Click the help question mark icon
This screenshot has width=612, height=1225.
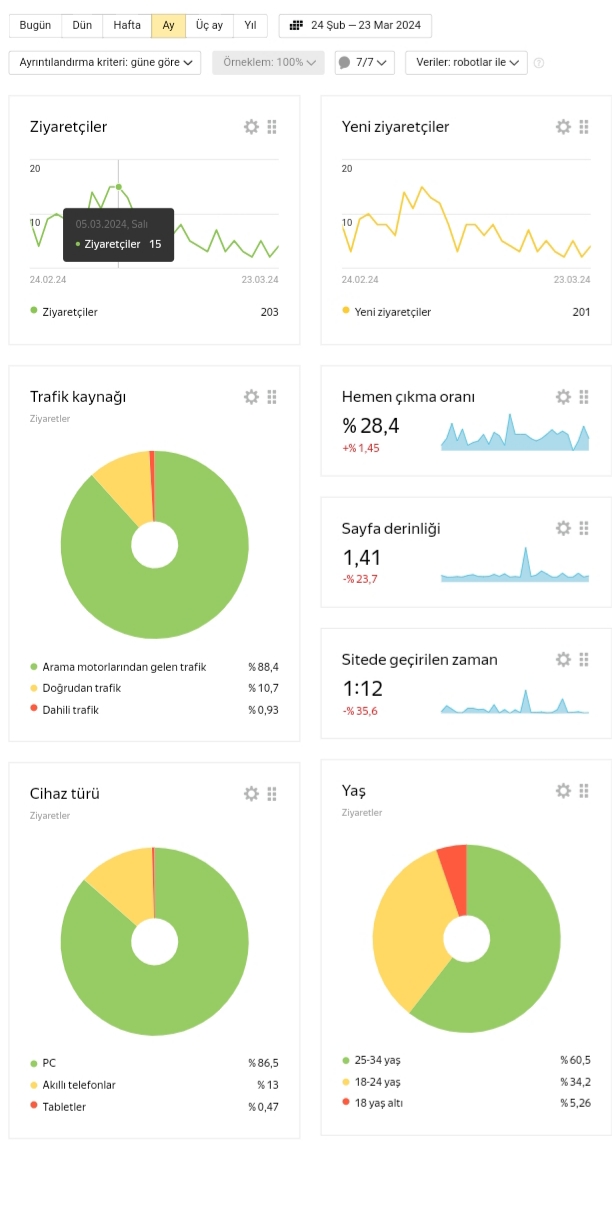pyautogui.click(x=539, y=63)
